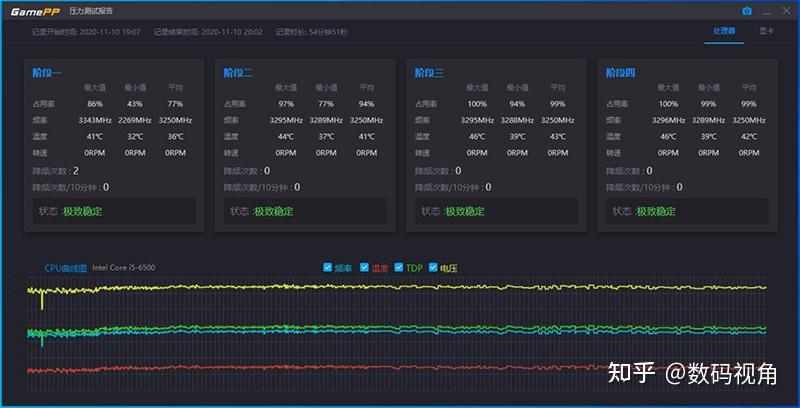This screenshot has height=408, width=800.
Task: Click the GamePP logo
Action: 35,12
